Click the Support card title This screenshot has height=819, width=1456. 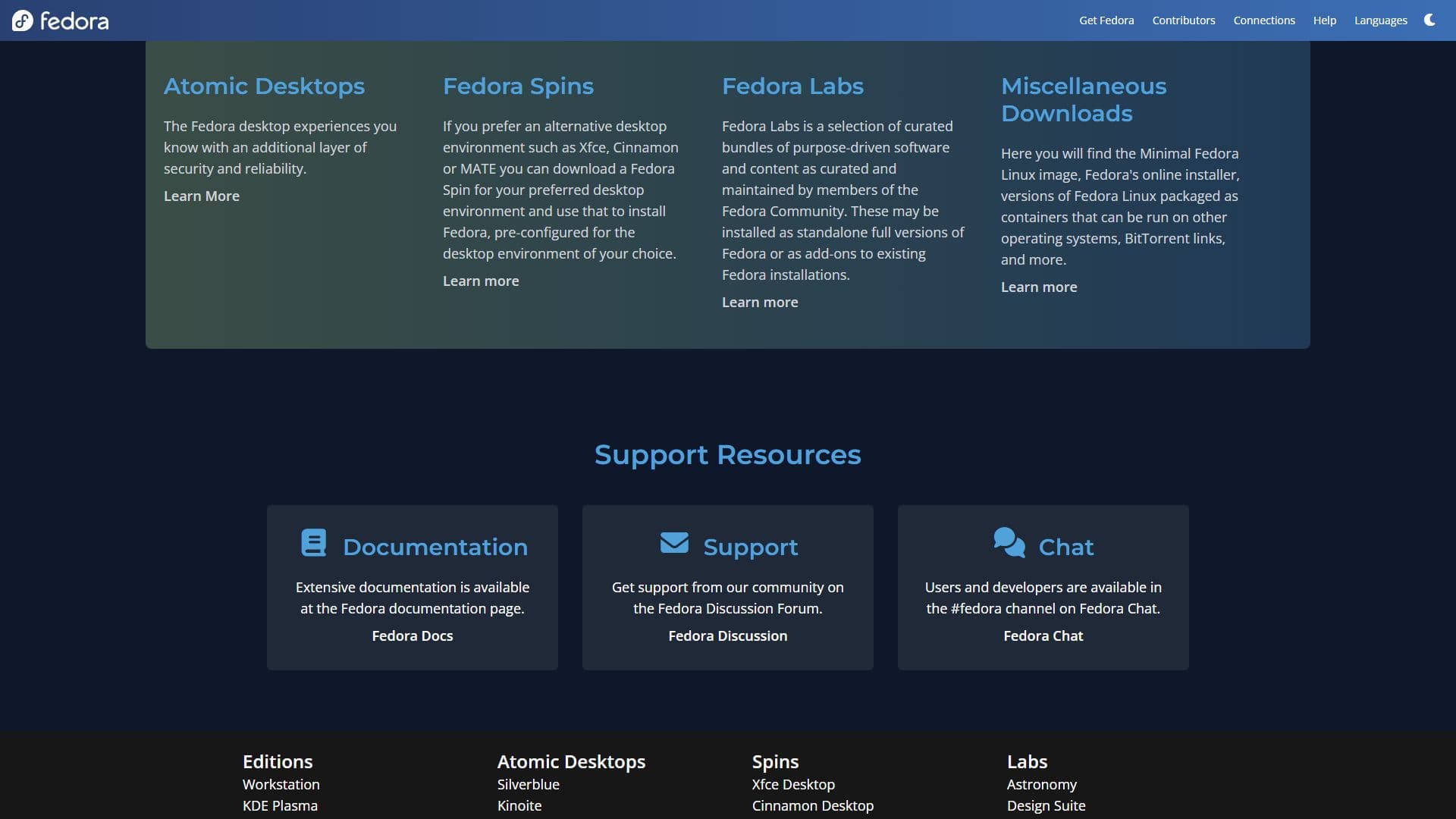[751, 547]
